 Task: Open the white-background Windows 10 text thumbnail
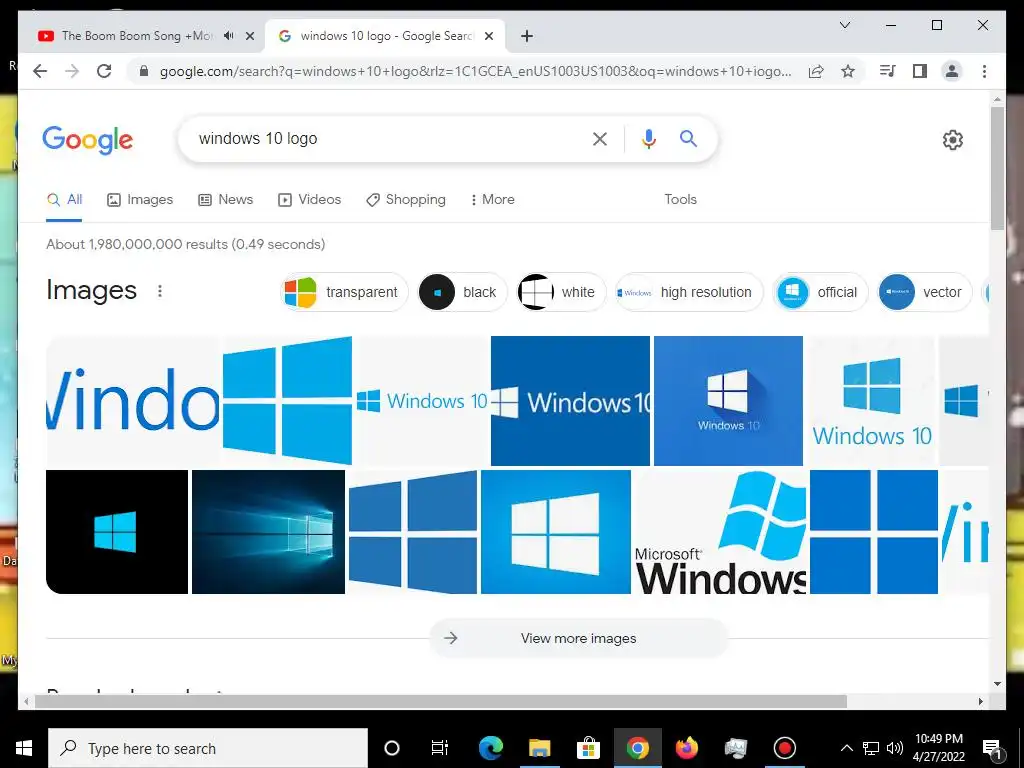coord(422,400)
